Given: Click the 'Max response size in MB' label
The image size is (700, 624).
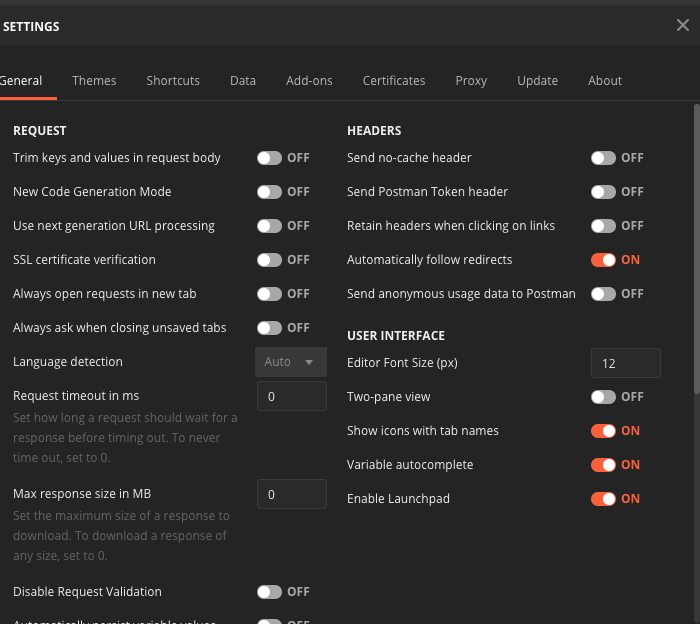Looking at the screenshot, I should tap(82, 494).
